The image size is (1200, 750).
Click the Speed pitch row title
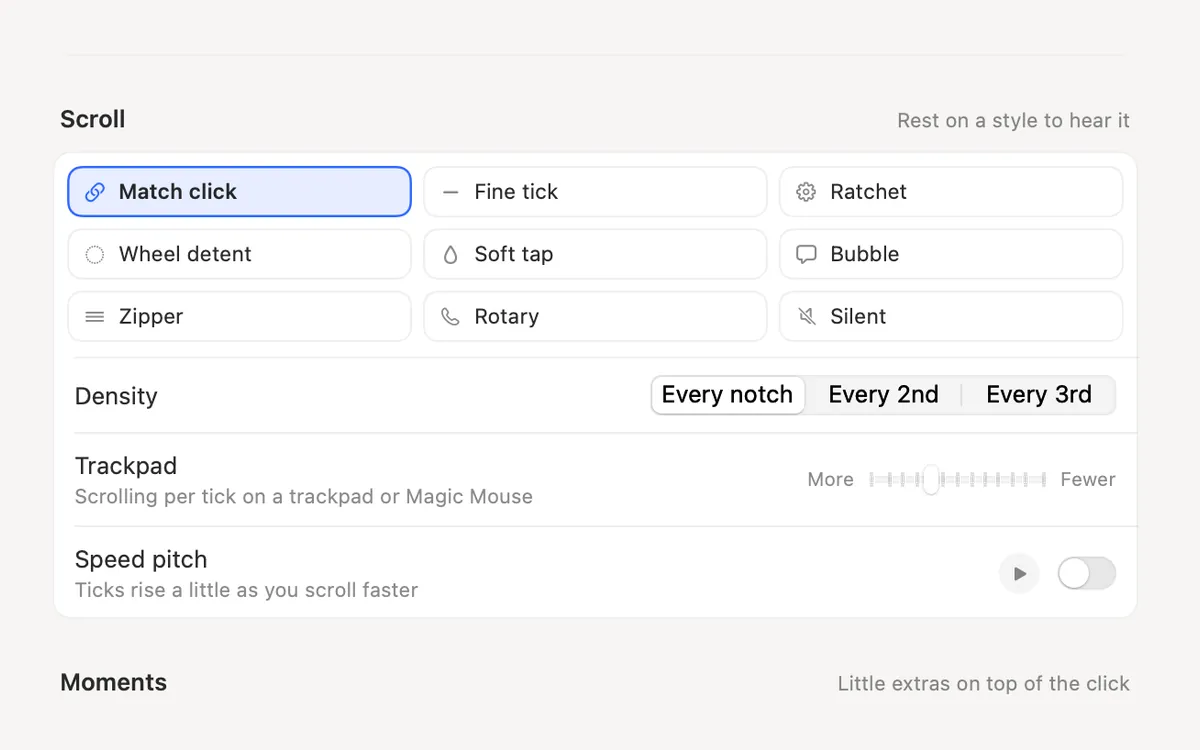141,559
